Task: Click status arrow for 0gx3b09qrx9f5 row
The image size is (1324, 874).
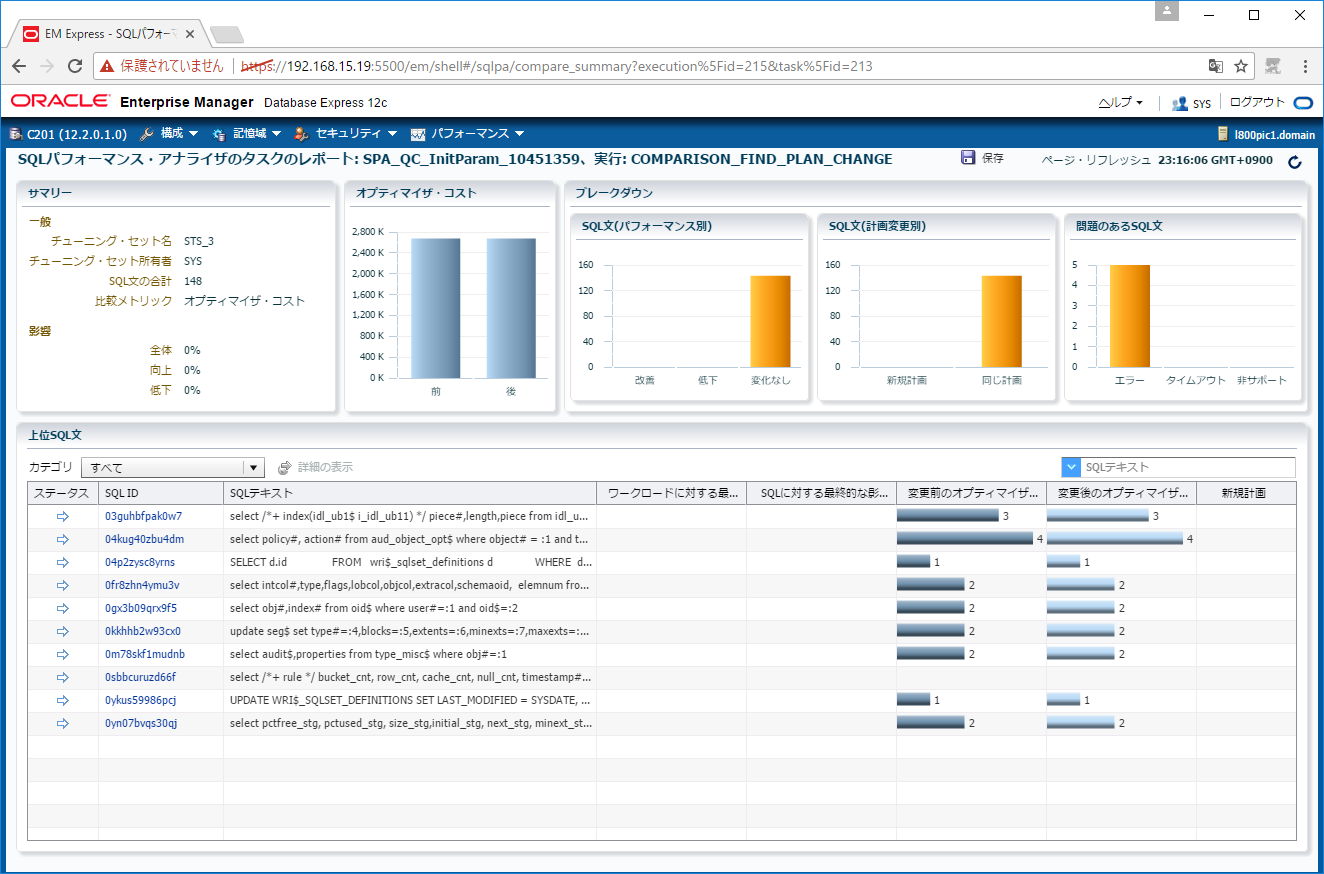Action: click(x=63, y=608)
